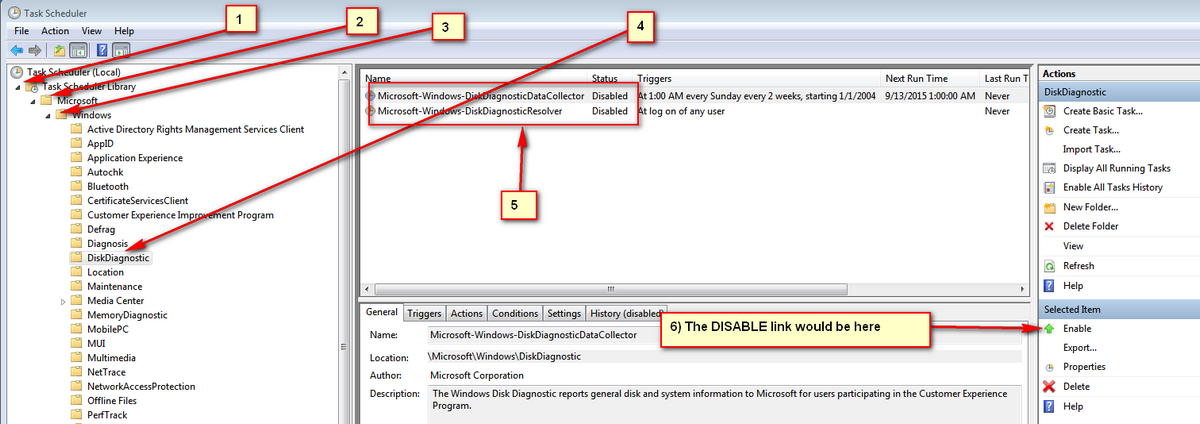Click the red Delete icon under Selected Item
The image size is (1200, 424).
point(1049,386)
